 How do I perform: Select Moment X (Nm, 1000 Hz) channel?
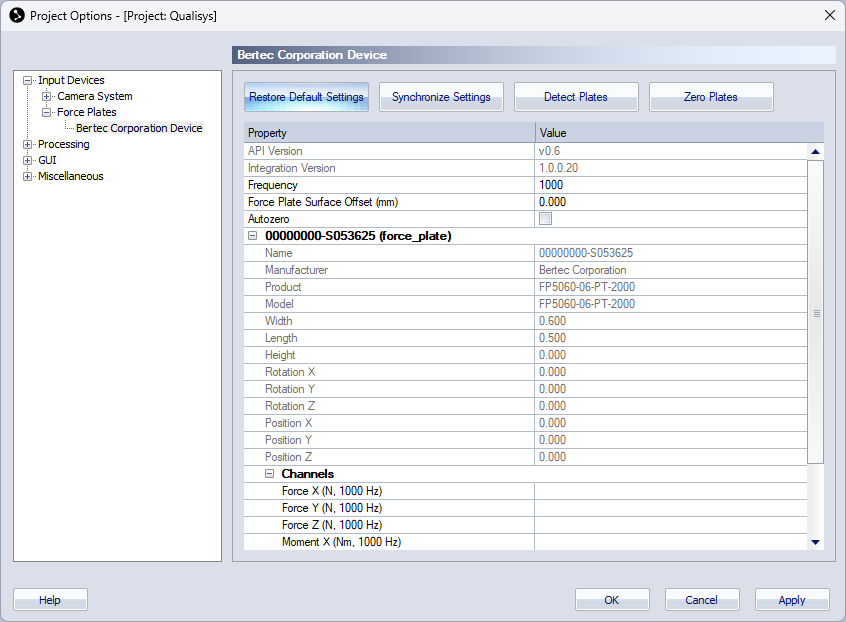[x=525, y=542]
